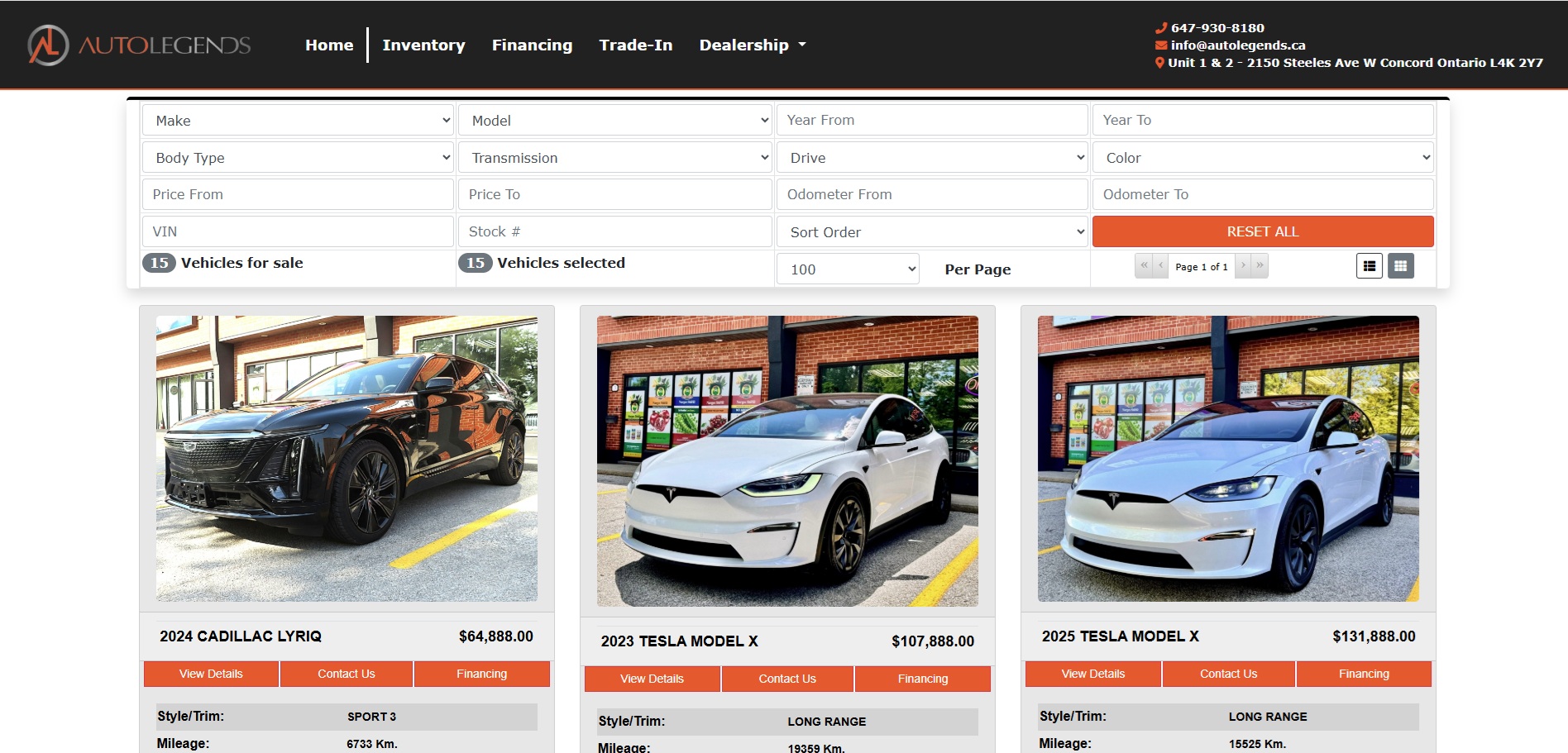Viewport: 1568px width, 753px height.
Task: Click the $107,888.00 price
Action: (933, 641)
